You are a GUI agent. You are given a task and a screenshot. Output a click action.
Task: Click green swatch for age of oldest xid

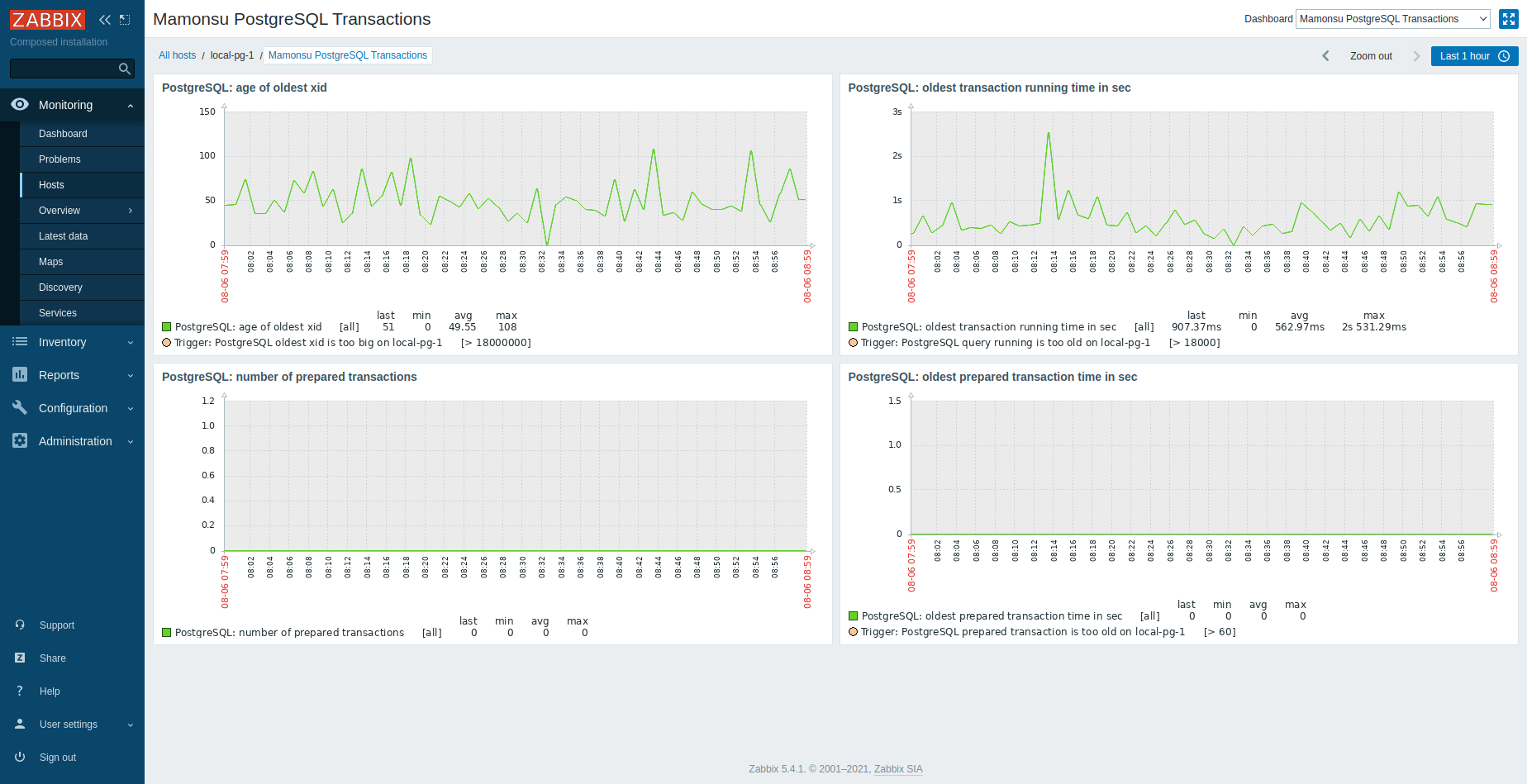167,327
